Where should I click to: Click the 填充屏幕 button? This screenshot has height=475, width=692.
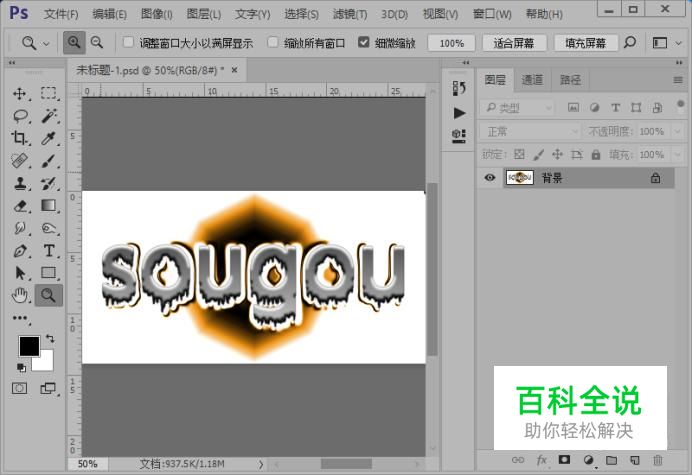(x=585, y=43)
